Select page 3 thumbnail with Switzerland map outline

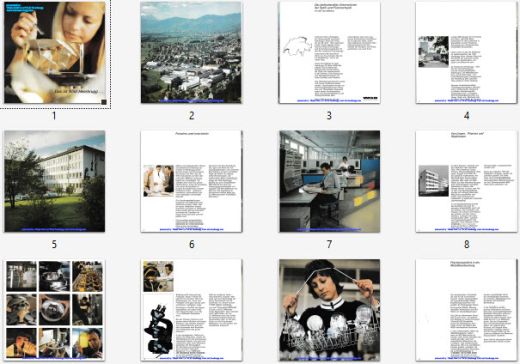tap(329, 52)
